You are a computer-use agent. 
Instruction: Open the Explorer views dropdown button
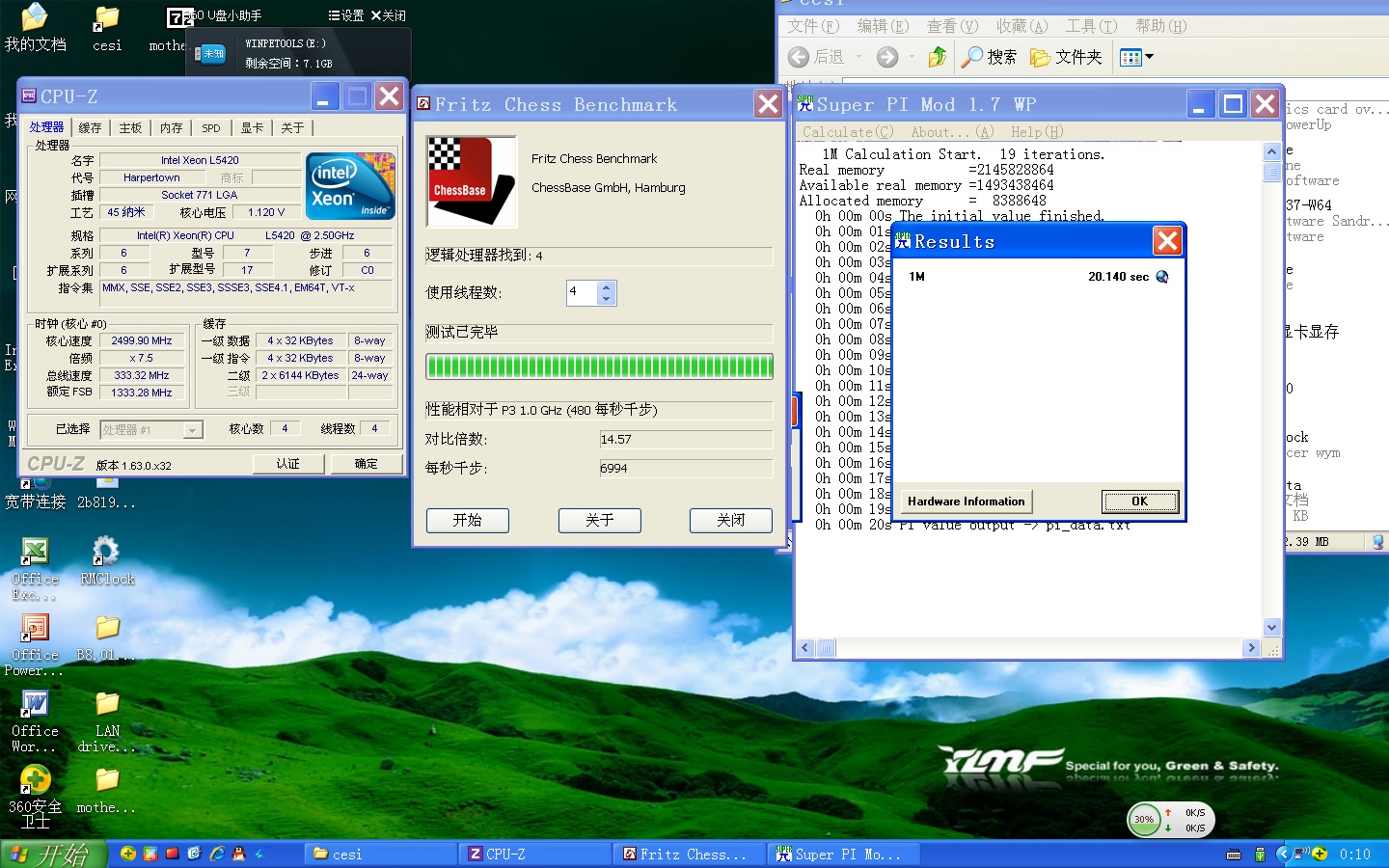pyautogui.click(x=1136, y=57)
